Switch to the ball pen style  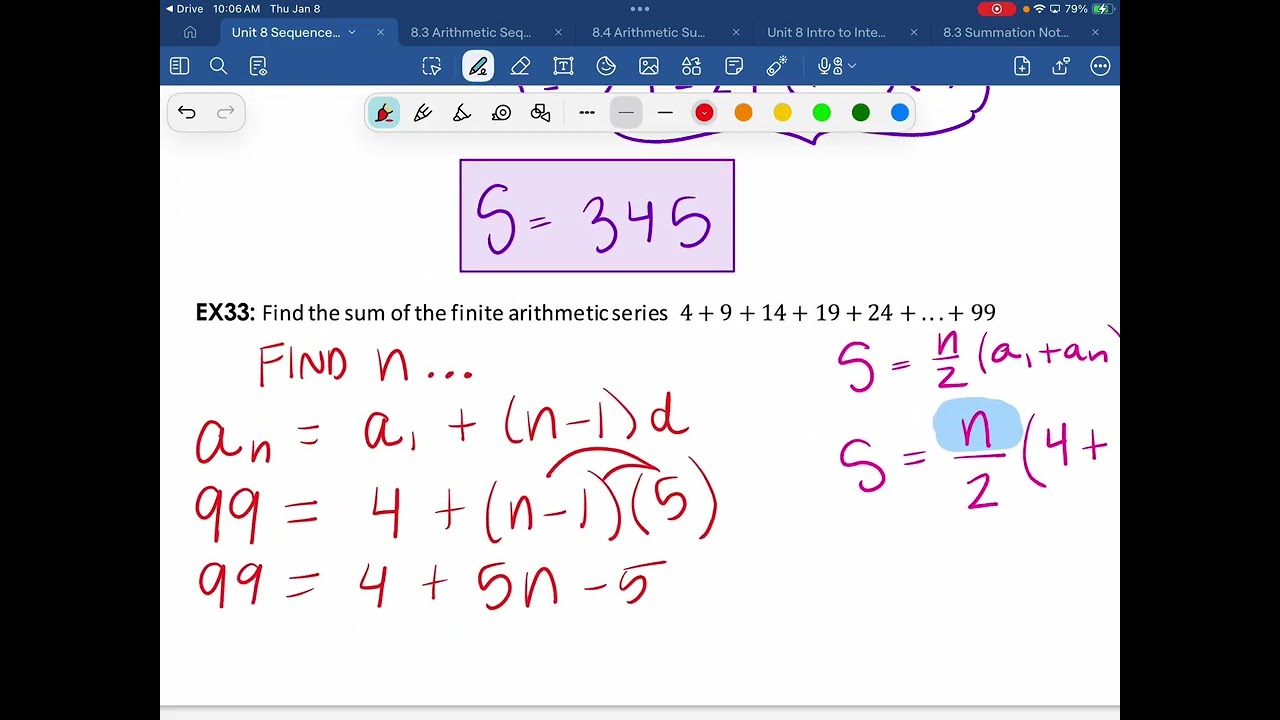pyautogui.click(x=423, y=113)
